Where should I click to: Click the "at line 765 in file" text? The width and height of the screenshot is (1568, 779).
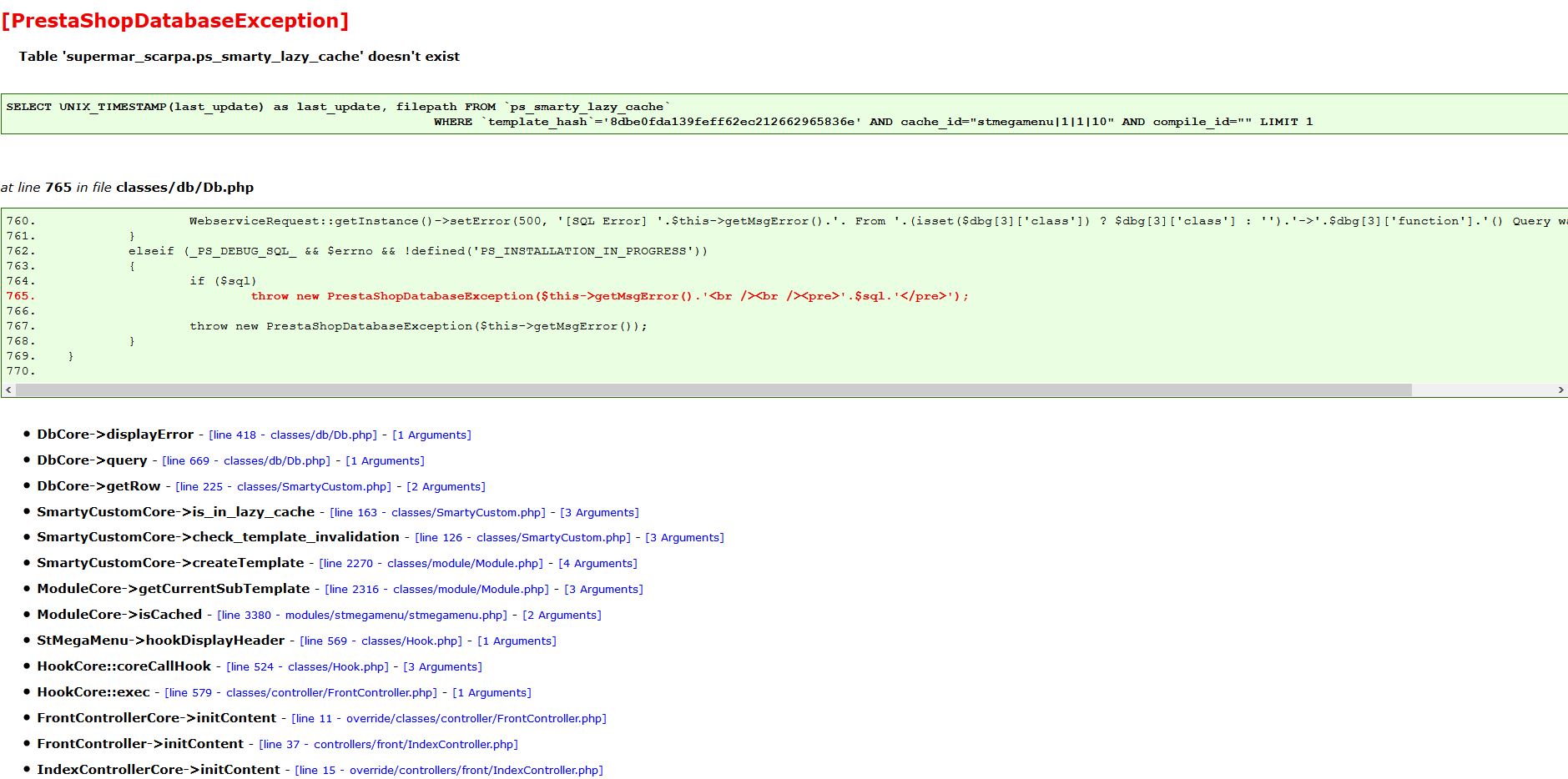[127, 188]
